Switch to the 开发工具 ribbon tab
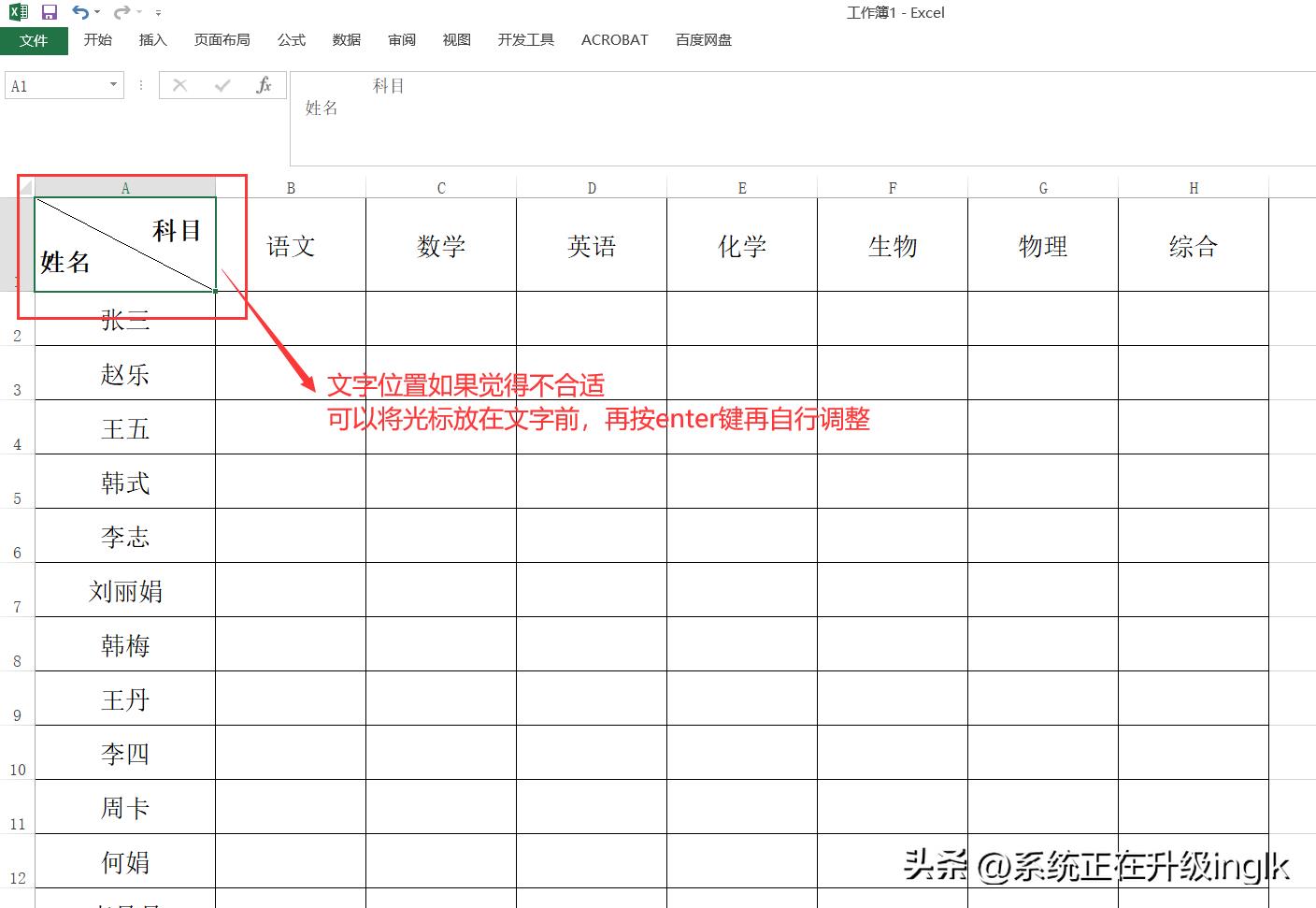The image size is (1316, 908). pos(525,40)
